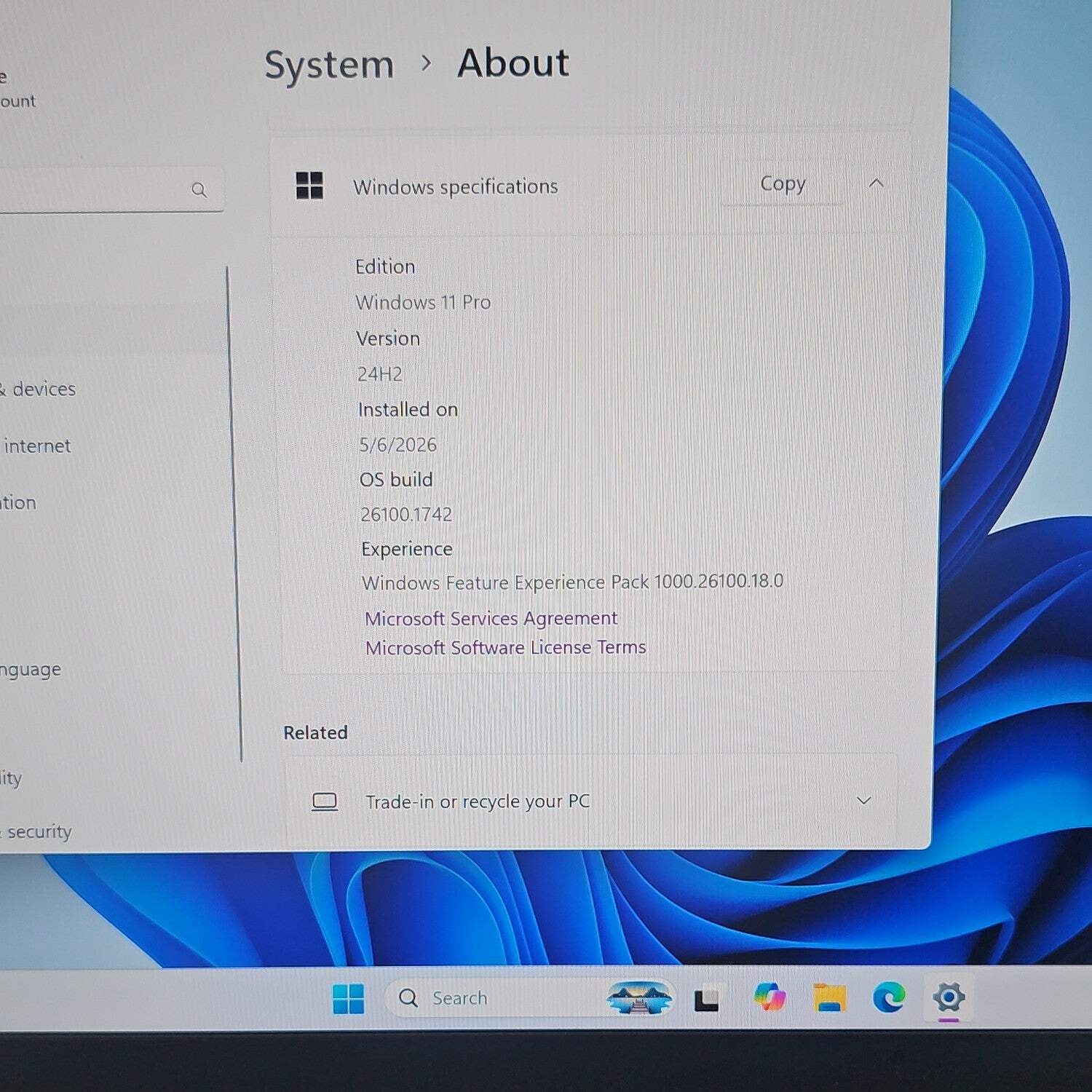Click the taskbar search magnifier icon

[408, 997]
